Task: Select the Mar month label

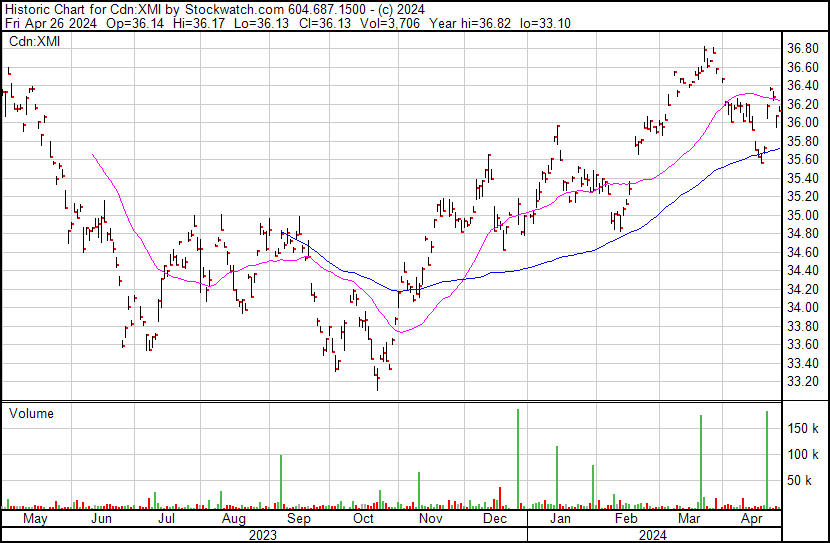Action: pyautogui.click(x=689, y=518)
